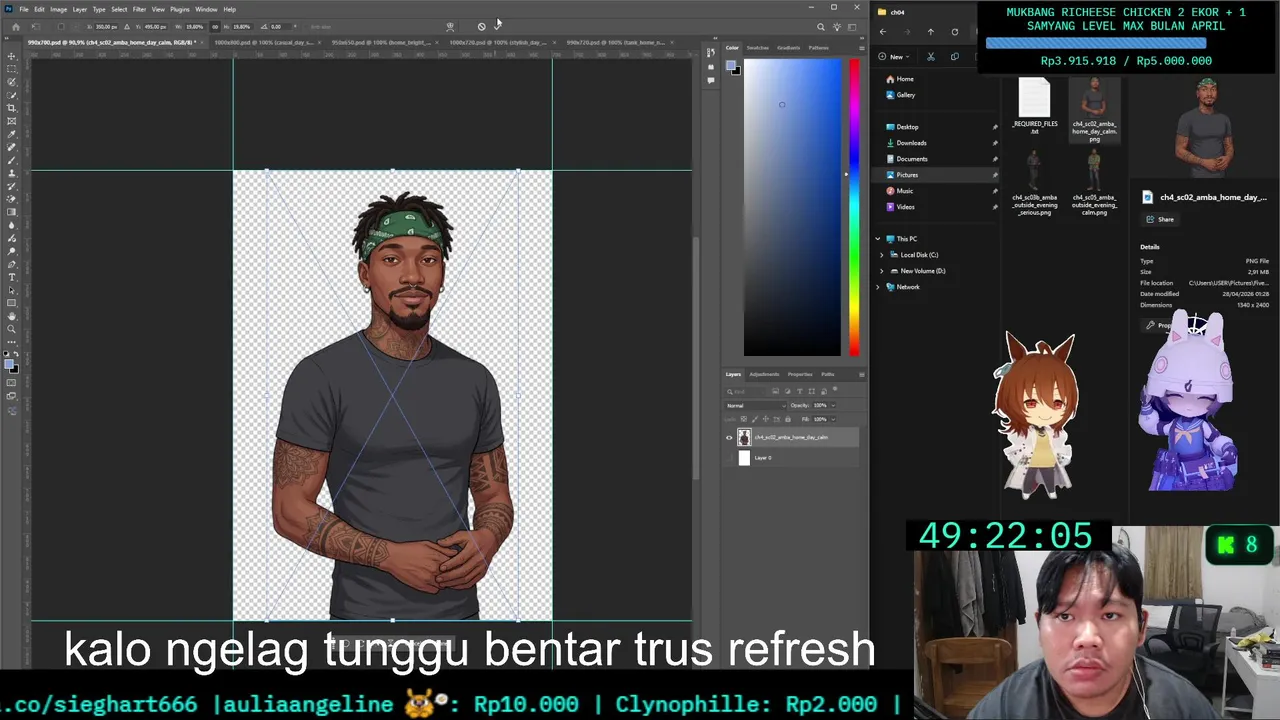This screenshot has width=1280, height=720.
Task: Filter layers by smart object icon
Action: tap(824, 391)
